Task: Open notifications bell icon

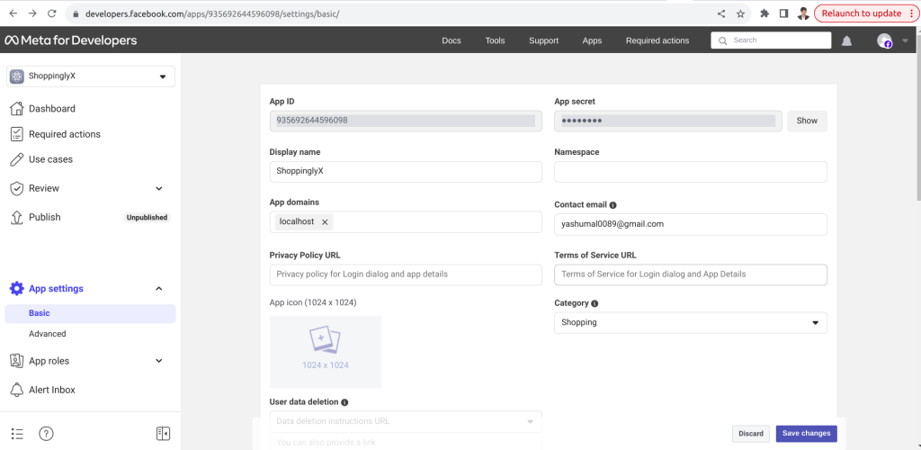Action: 847,41
